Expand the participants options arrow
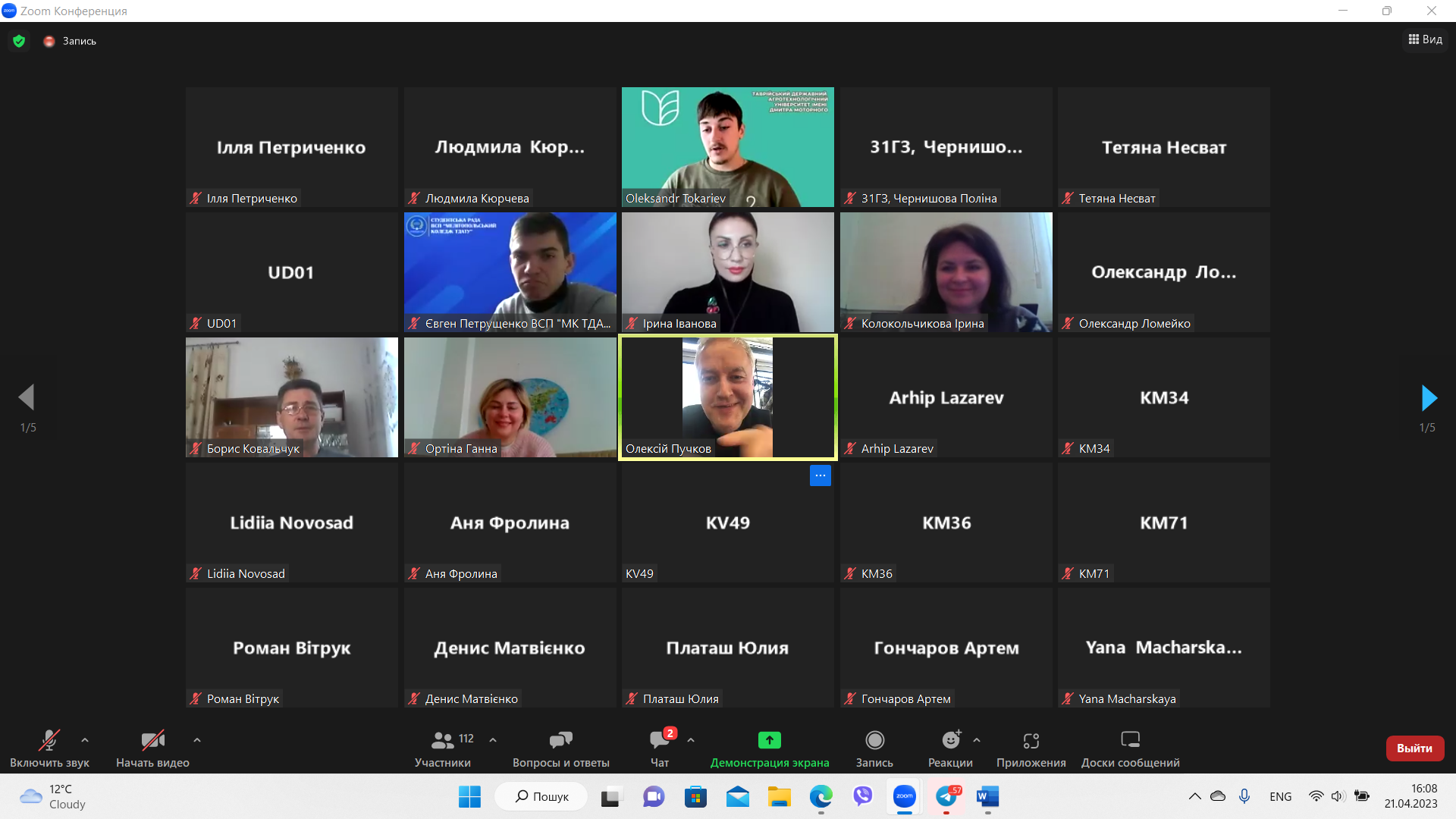The height and width of the screenshot is (819, 1456). (493, 740)
